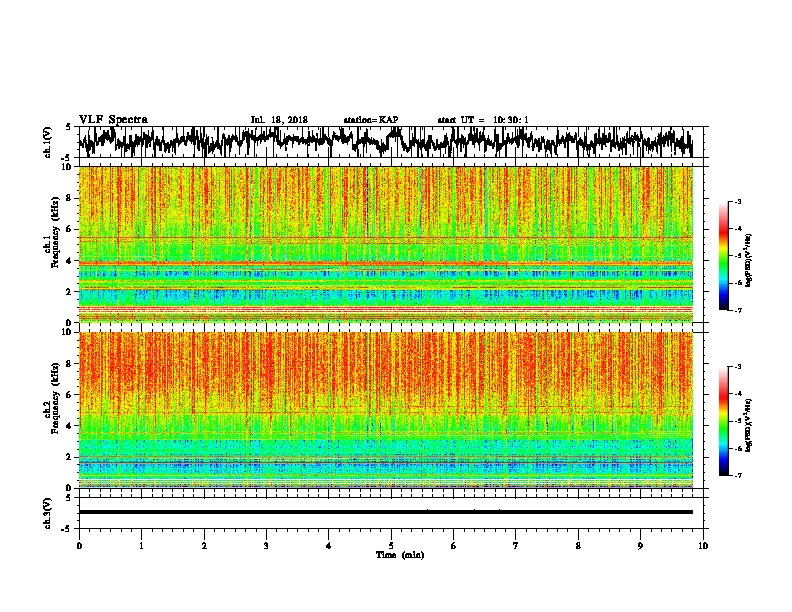This screenshot has height=612, width=792.
Task: Click time axis tick label "3"
Action: (x=266, y=546)
